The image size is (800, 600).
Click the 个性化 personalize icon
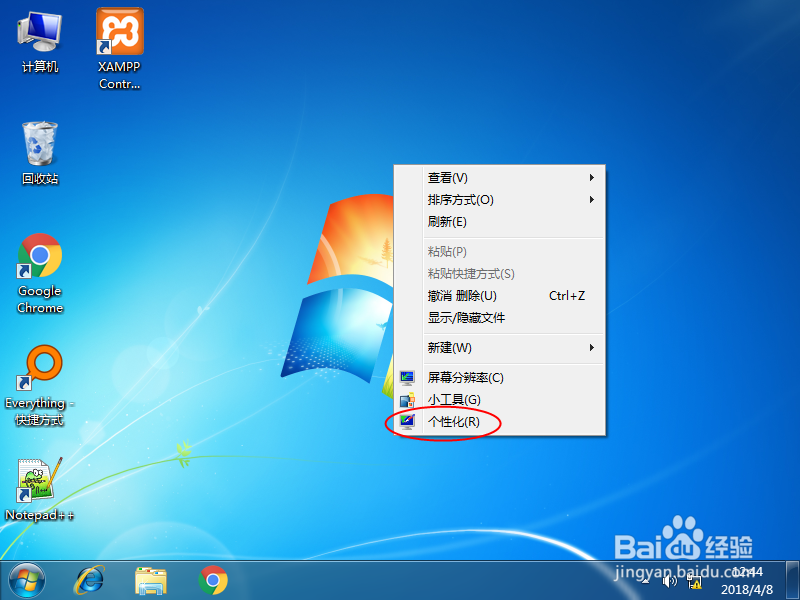[407, 421]
